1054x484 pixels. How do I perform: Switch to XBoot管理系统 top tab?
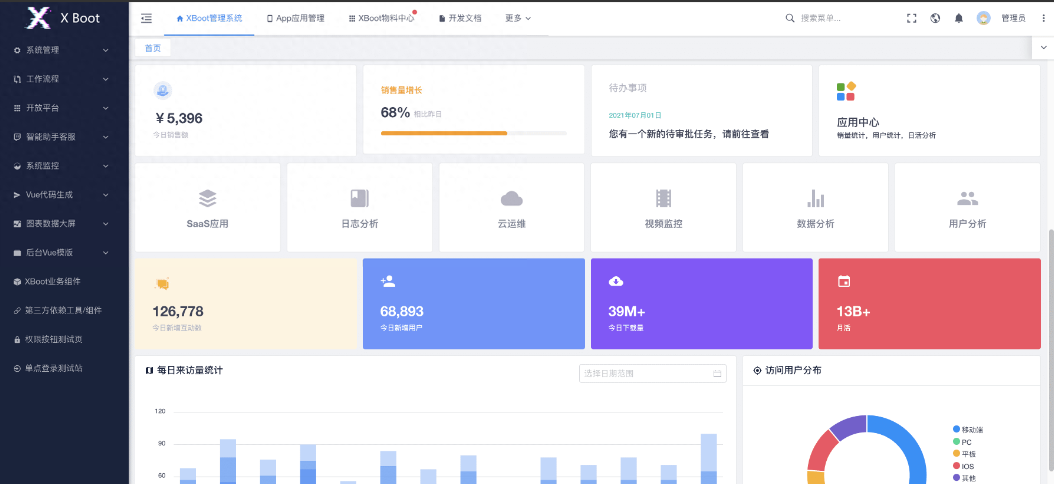[209, 18]
